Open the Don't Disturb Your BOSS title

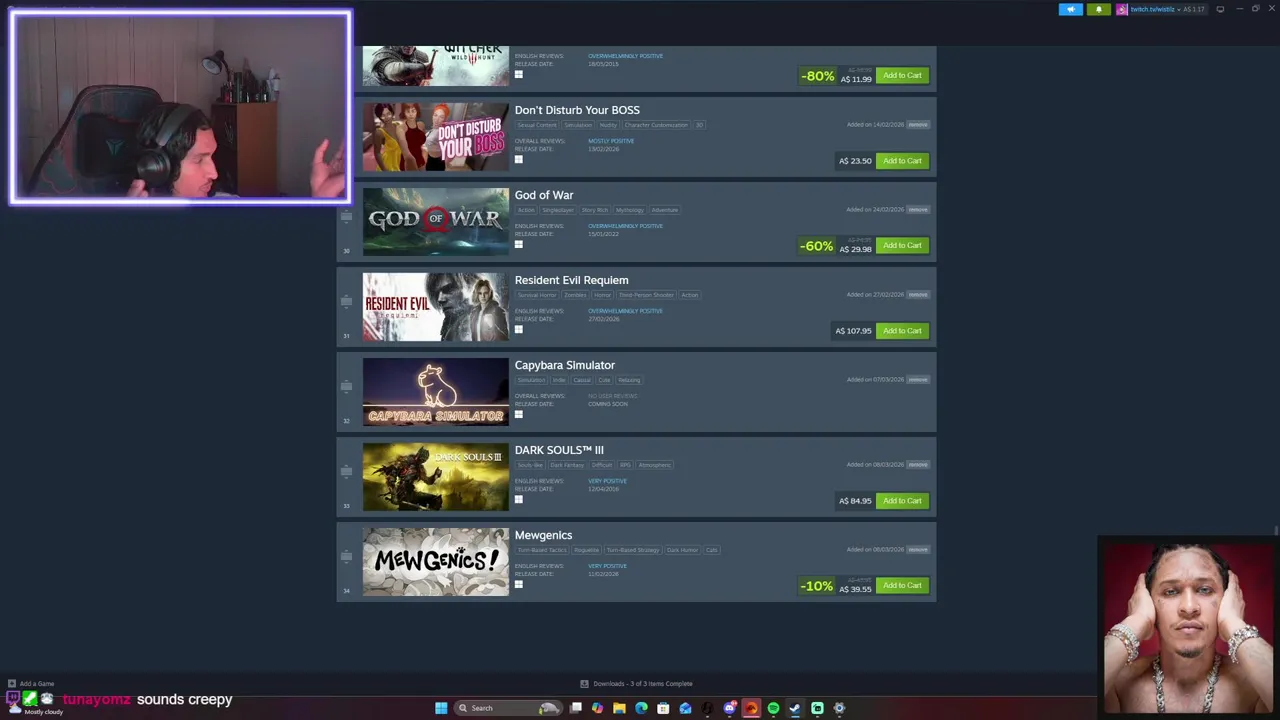[x=577, y=110]
